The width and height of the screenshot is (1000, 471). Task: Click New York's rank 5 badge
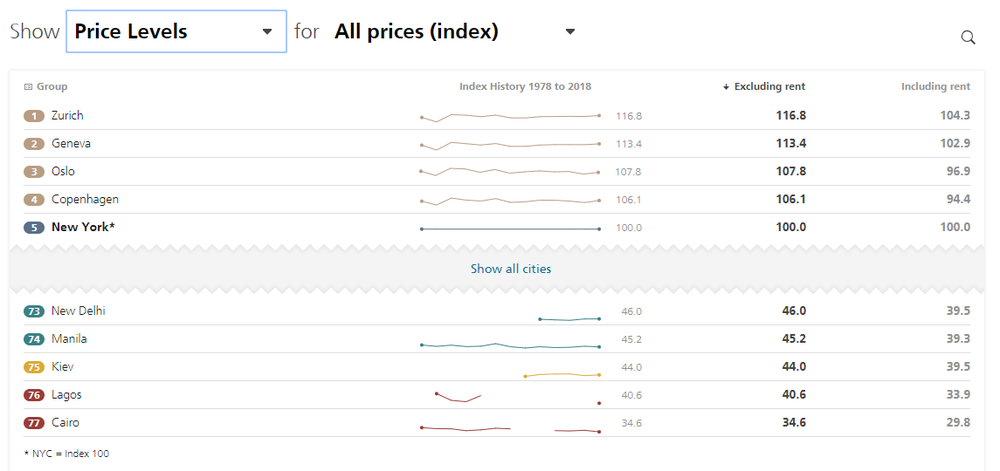(34, 228)
